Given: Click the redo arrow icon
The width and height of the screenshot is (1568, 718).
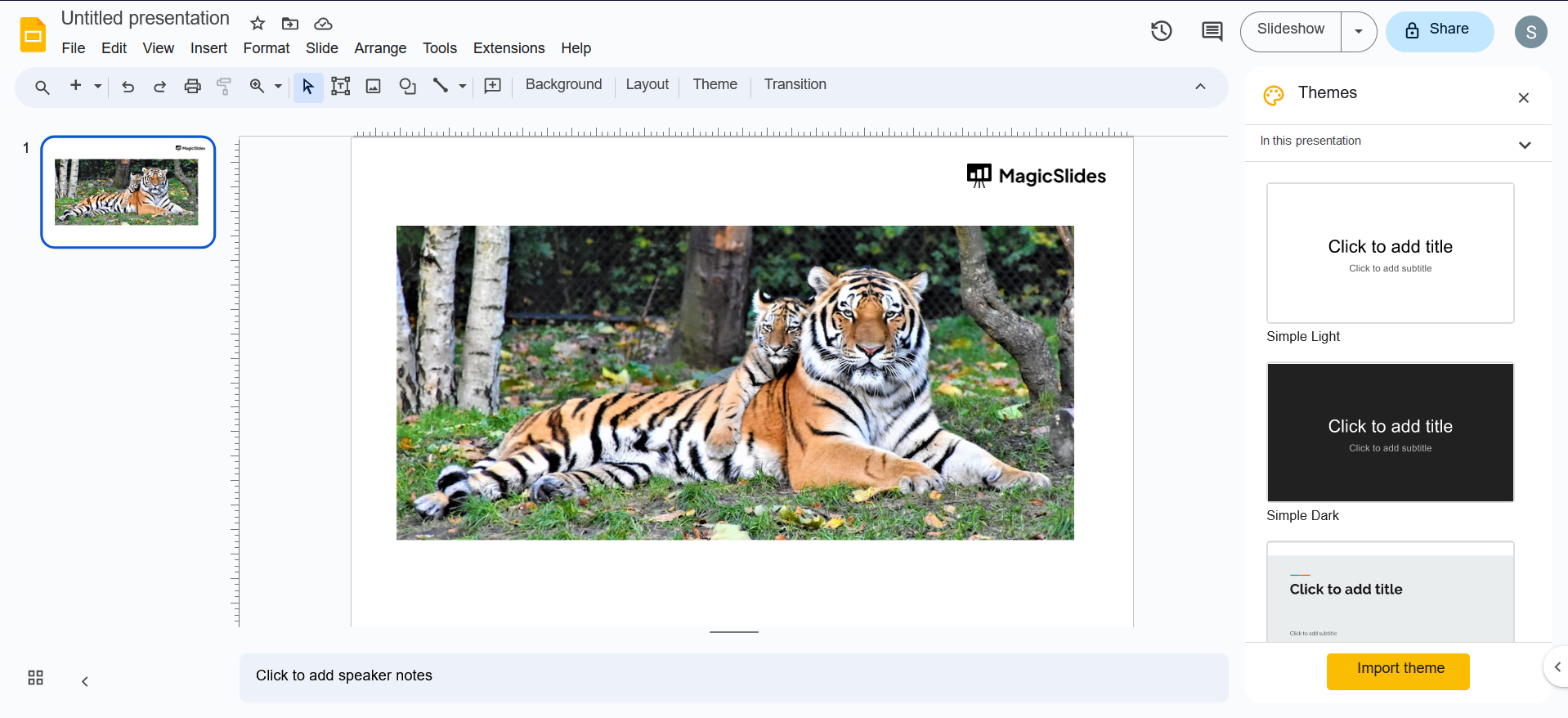Looking at the screenshot, I should point(160,87).
